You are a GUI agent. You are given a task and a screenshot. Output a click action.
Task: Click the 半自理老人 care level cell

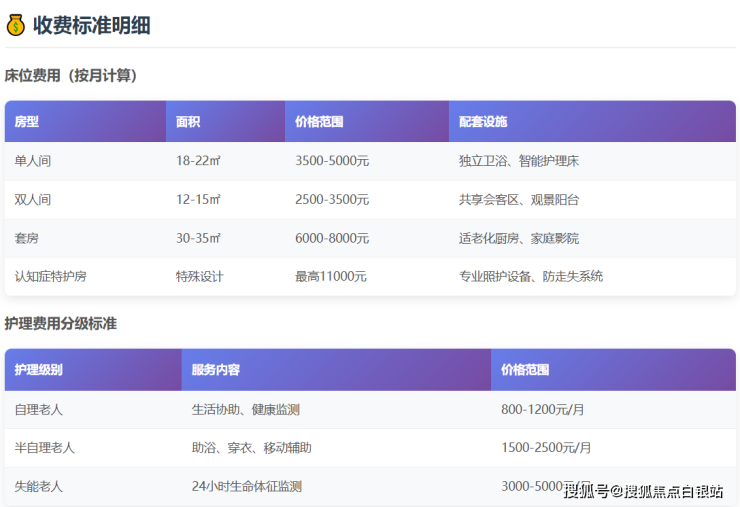pyautogui.click(x=45, y=448)
